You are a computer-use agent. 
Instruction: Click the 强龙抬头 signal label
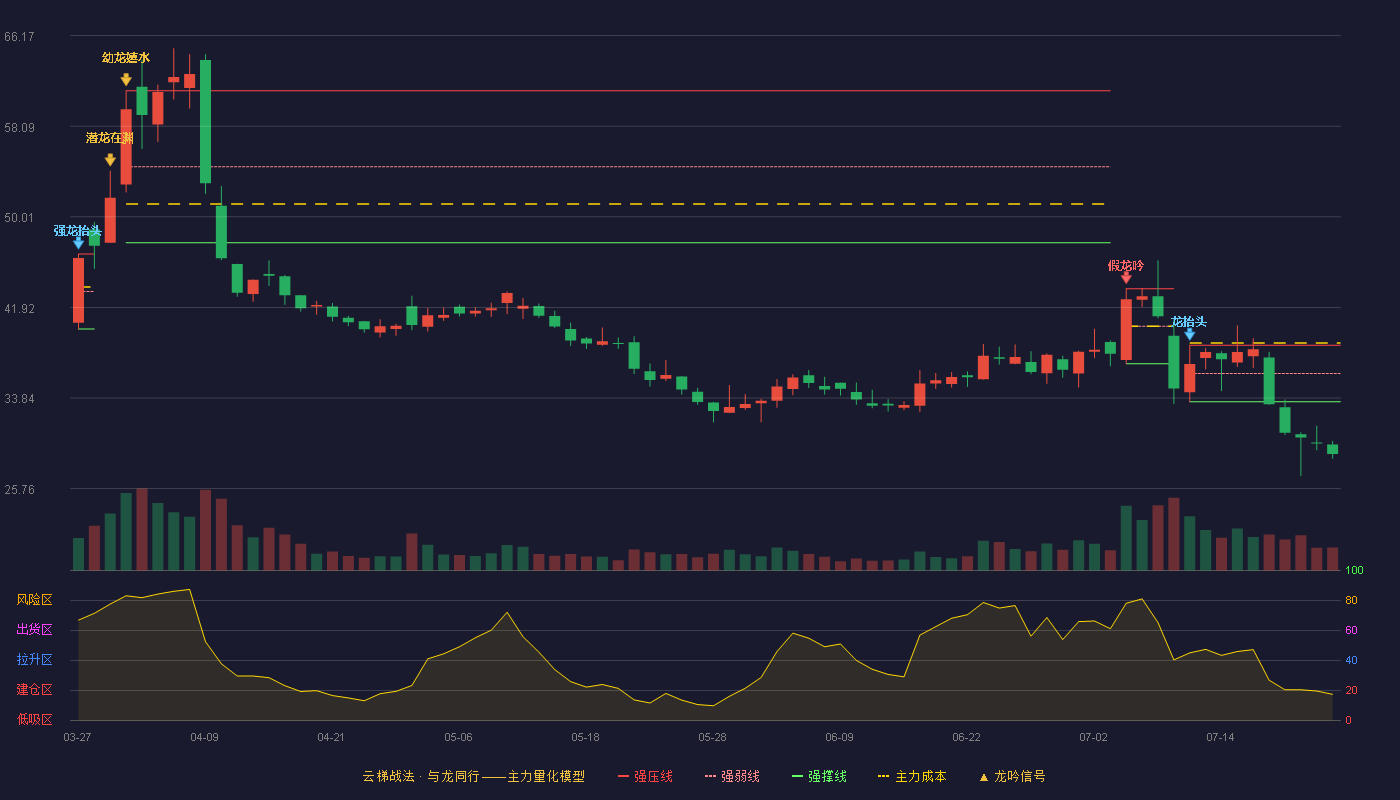tap(78, 231)
